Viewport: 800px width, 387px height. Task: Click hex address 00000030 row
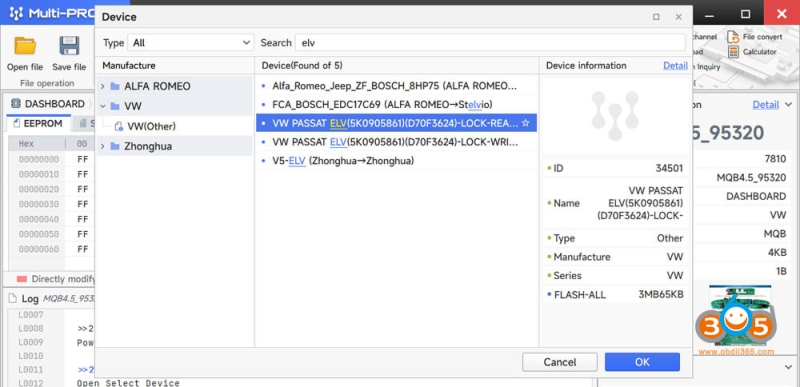tap(39, 204)
